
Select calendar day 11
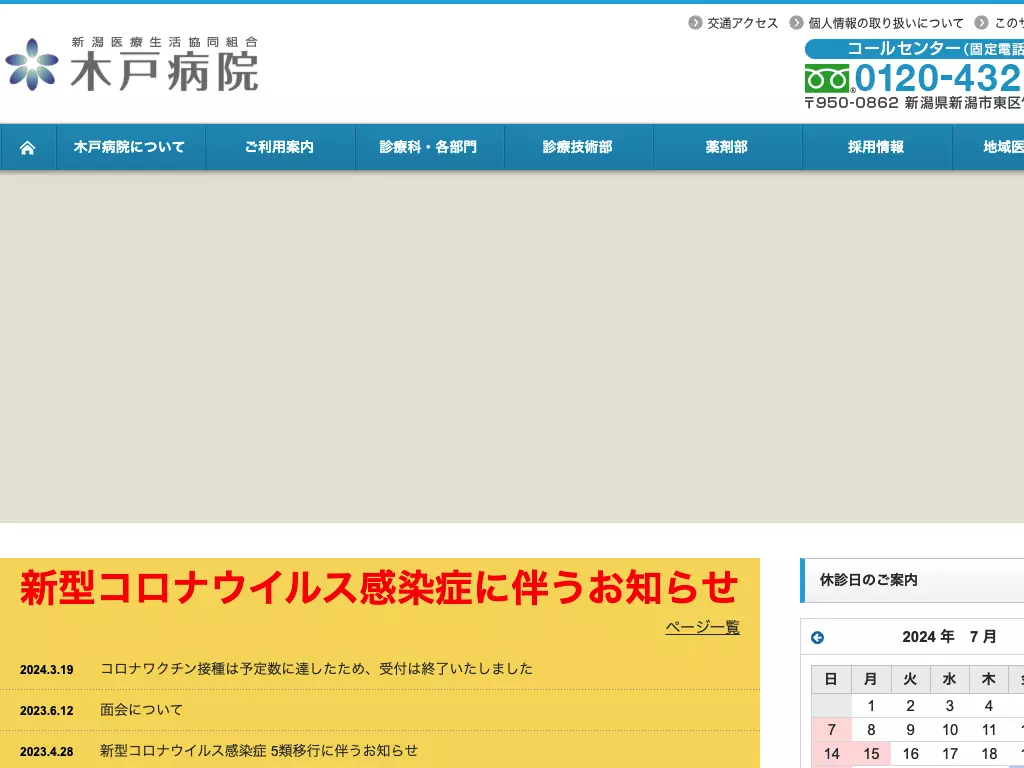coord(989,729)
